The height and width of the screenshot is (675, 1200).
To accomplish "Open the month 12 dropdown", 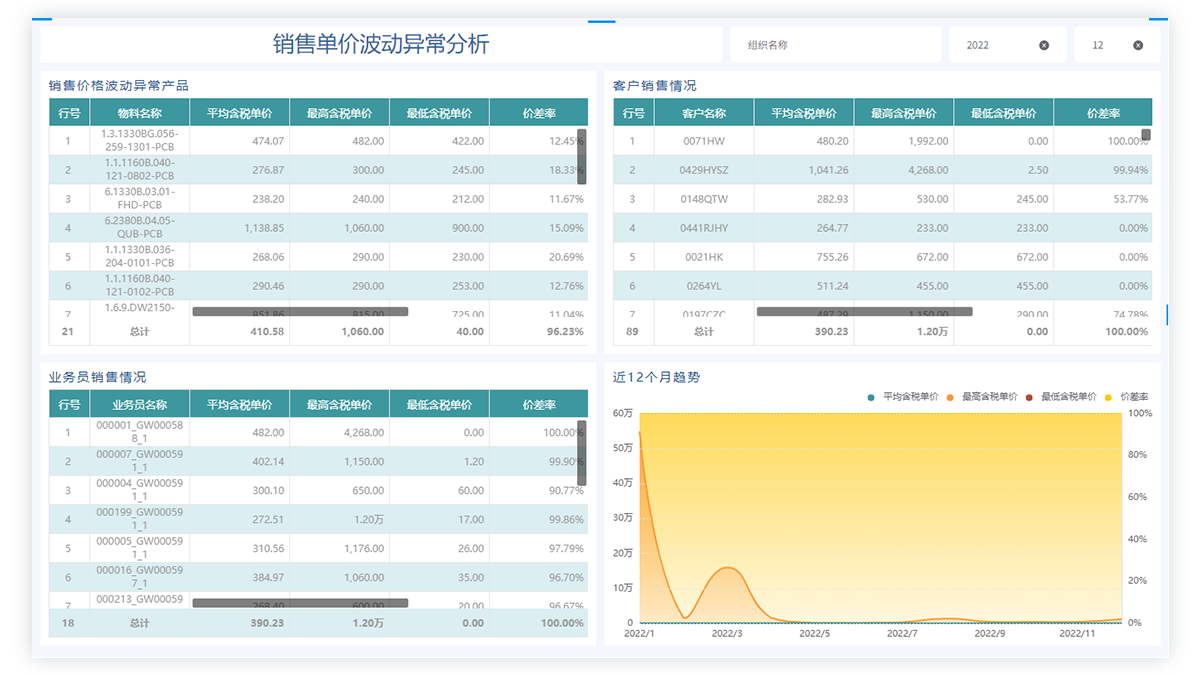I will 1105,45.
